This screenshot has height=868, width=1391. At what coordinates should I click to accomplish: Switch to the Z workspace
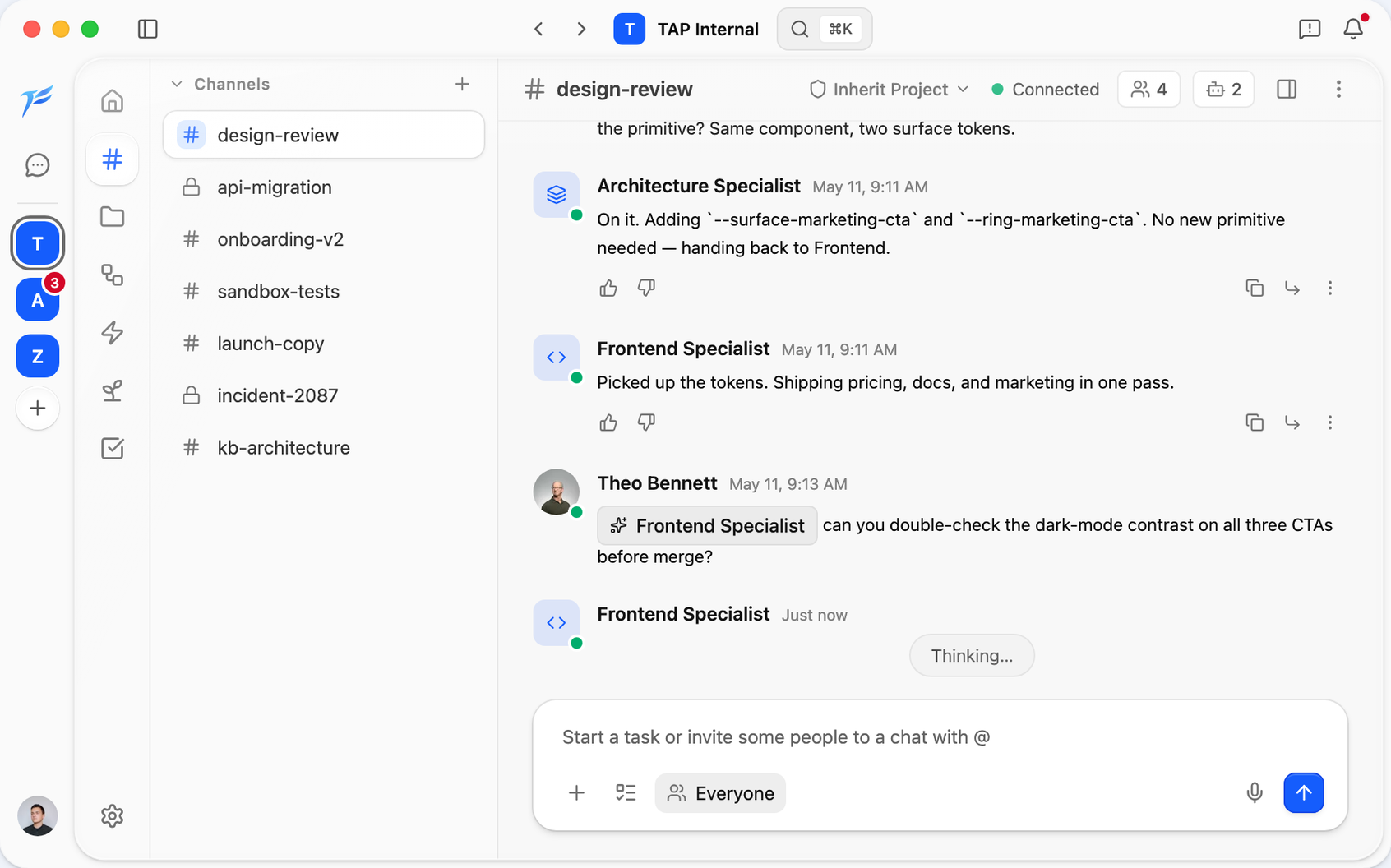tap(37, 357)
